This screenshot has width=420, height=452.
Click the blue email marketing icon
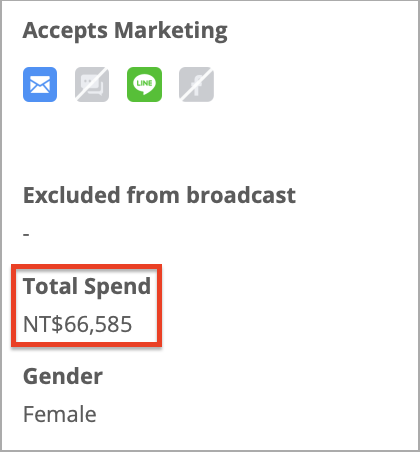click(40, 85)
